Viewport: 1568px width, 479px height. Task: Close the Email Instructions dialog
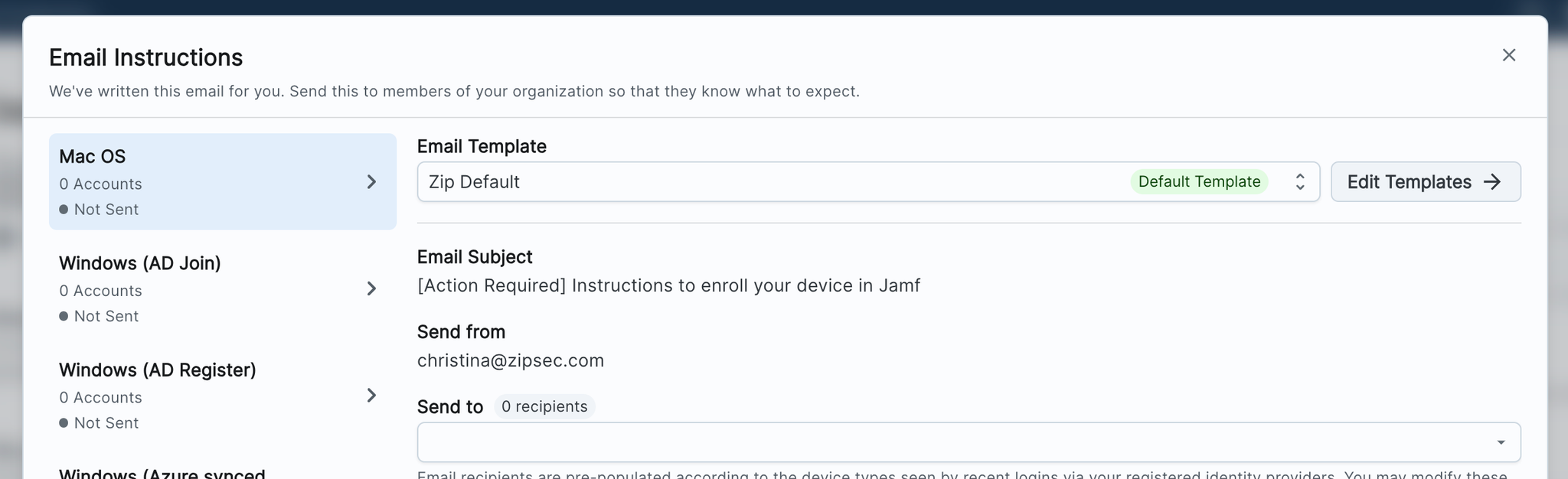1508,55
